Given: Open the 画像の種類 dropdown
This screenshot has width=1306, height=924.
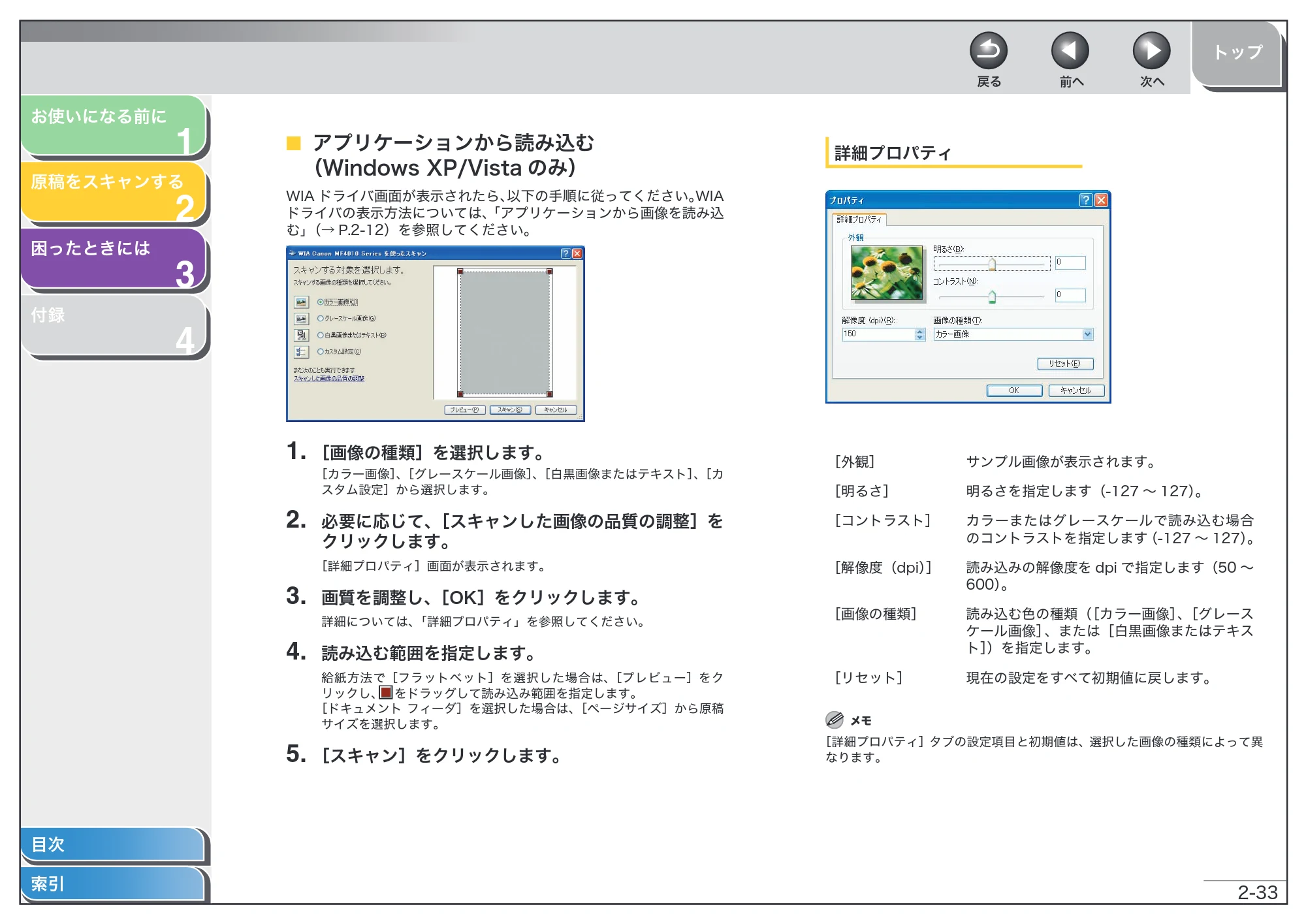Looking at the screenshot, I should coord(1013,334).
